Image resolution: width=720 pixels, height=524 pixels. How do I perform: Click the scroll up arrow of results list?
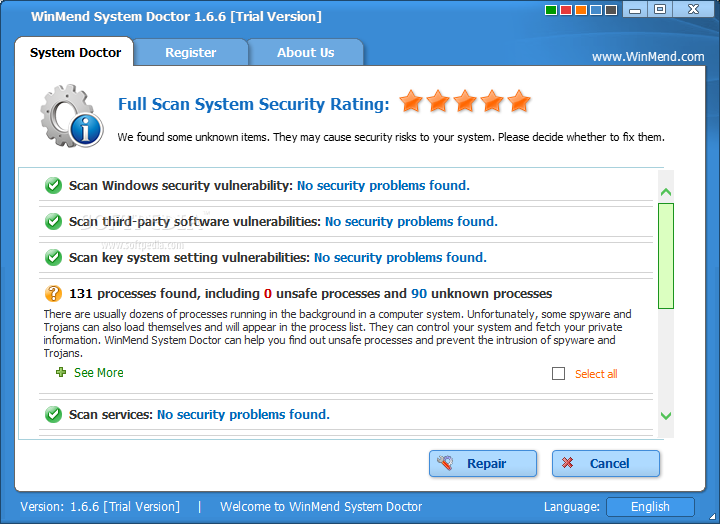(x=666, y=192)
